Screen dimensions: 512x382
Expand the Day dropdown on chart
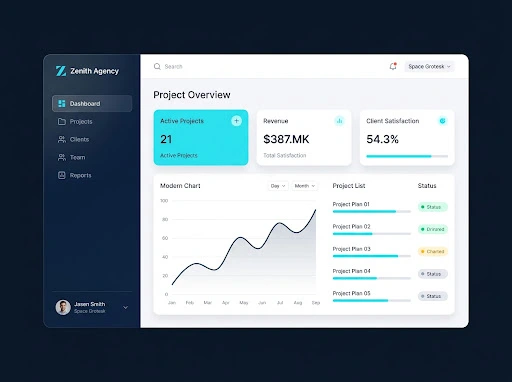click(278, 186)
